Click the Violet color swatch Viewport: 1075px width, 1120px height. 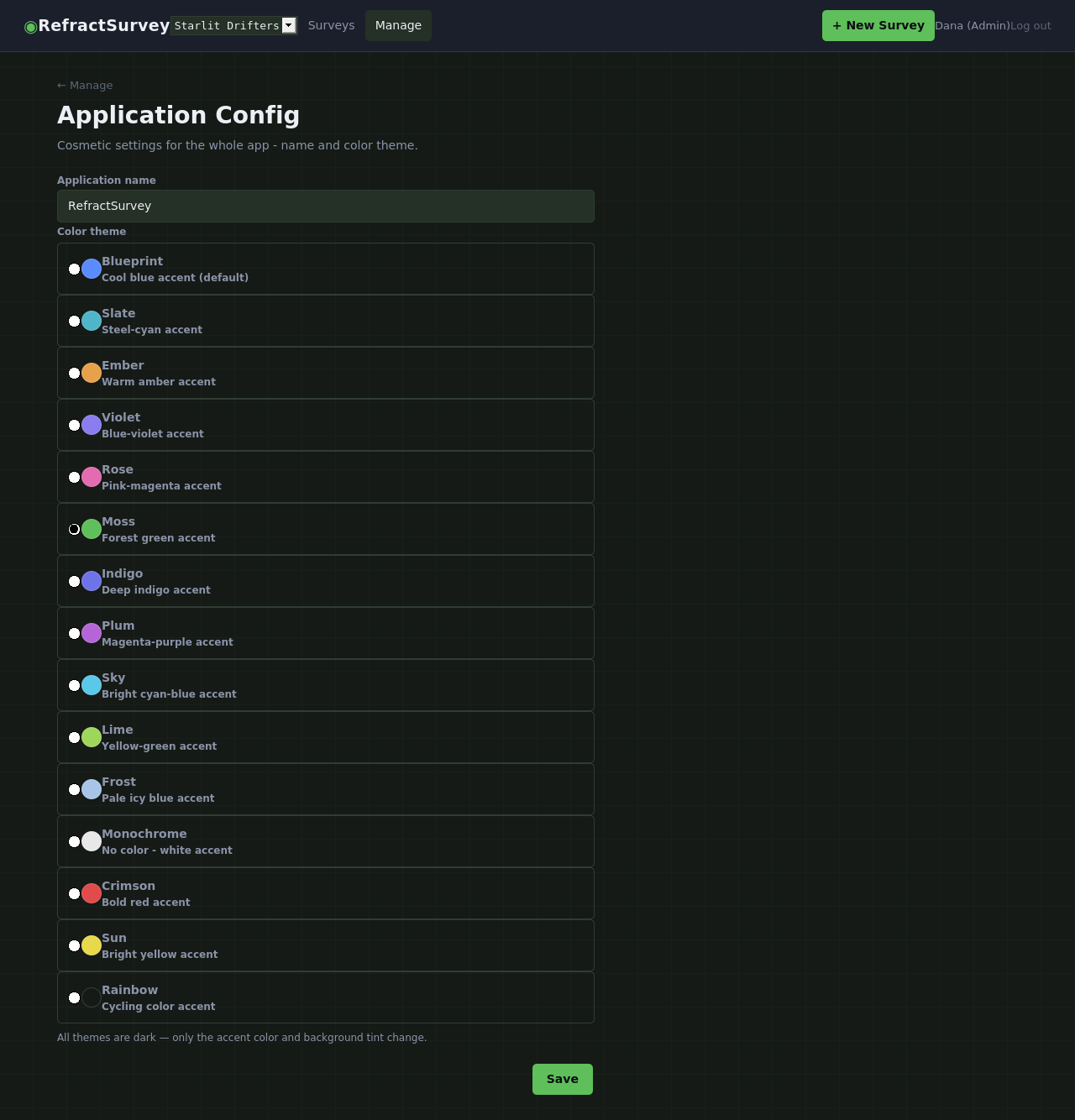coord(92,425)
